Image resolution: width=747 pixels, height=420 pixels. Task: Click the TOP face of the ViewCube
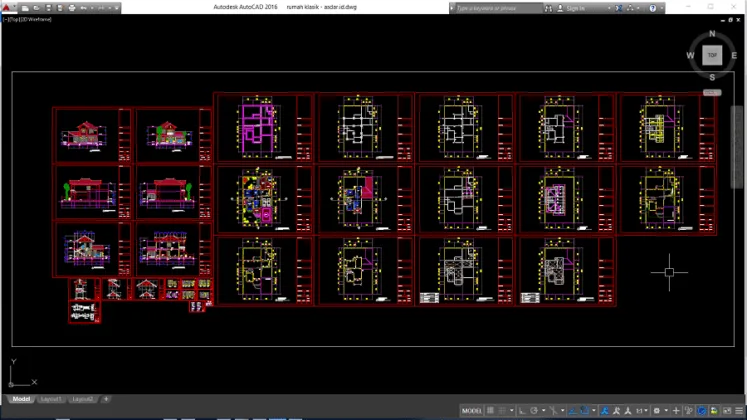click(x=712, y=55)
